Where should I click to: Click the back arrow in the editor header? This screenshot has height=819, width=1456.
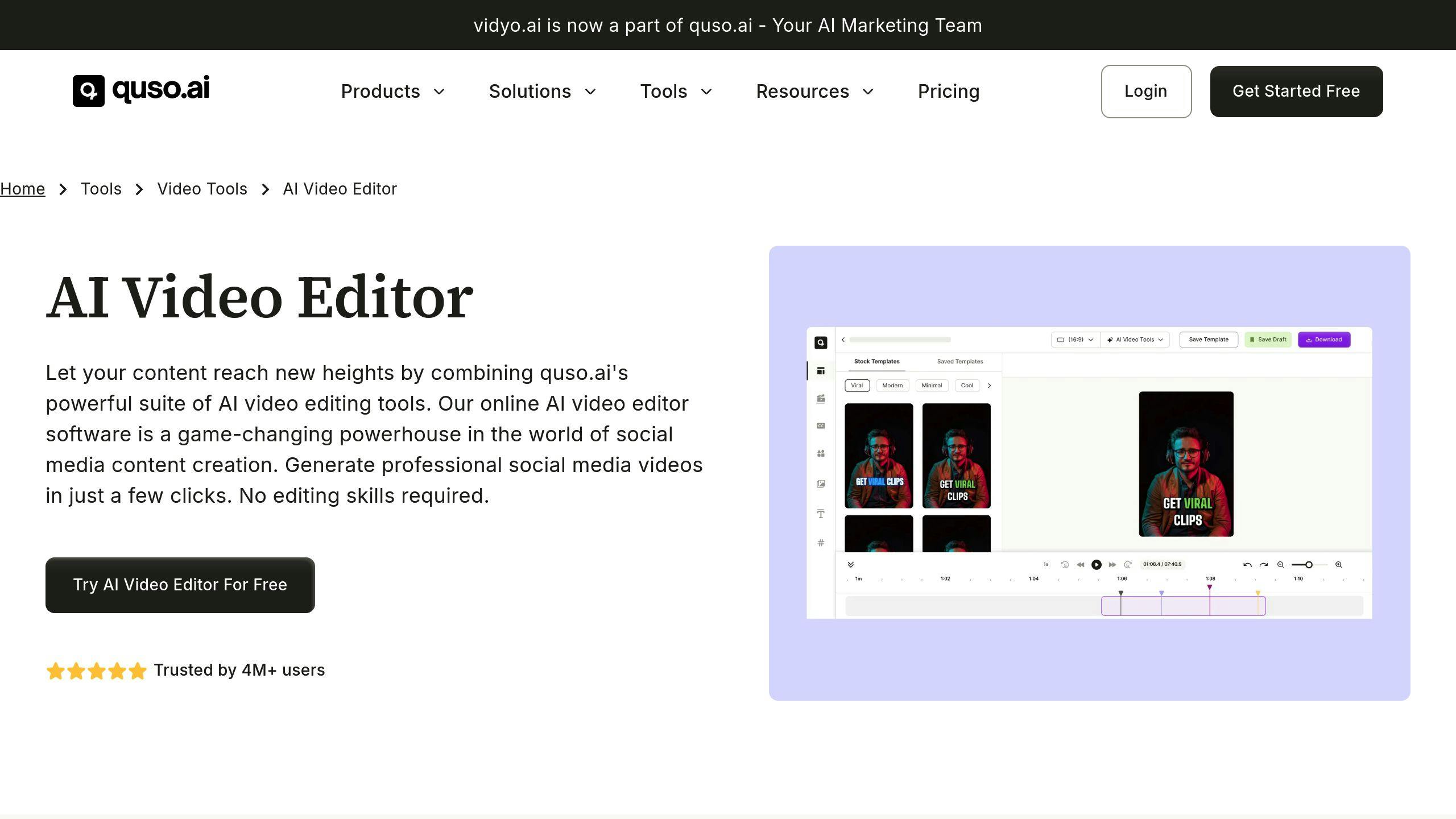(843, 340)
